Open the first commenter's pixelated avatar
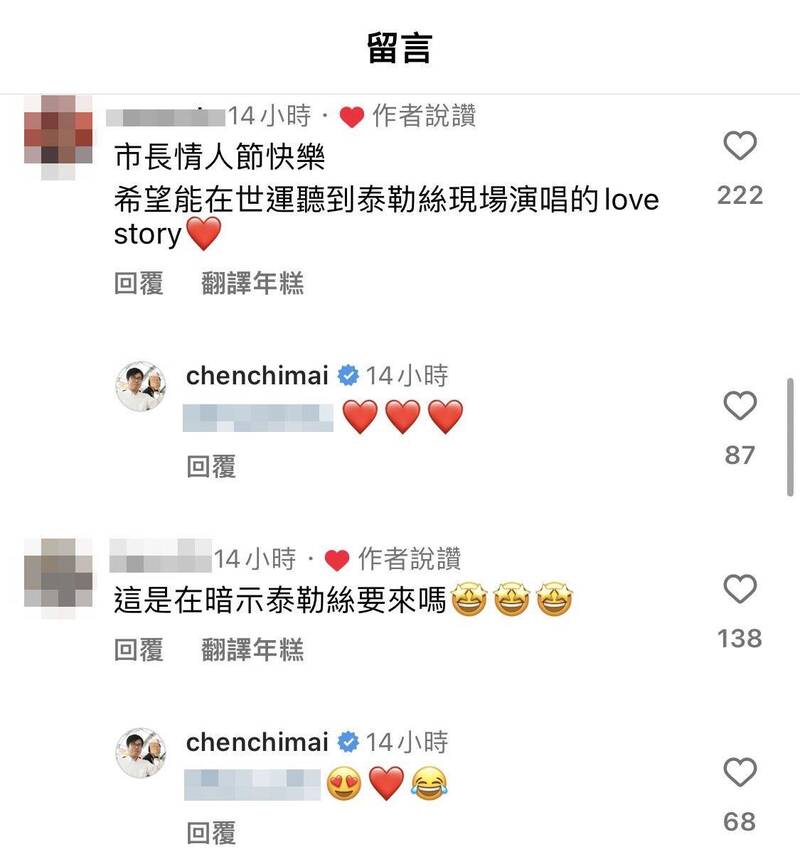The height and width of the screenshot is (849, 800). (x=58, y=138)
